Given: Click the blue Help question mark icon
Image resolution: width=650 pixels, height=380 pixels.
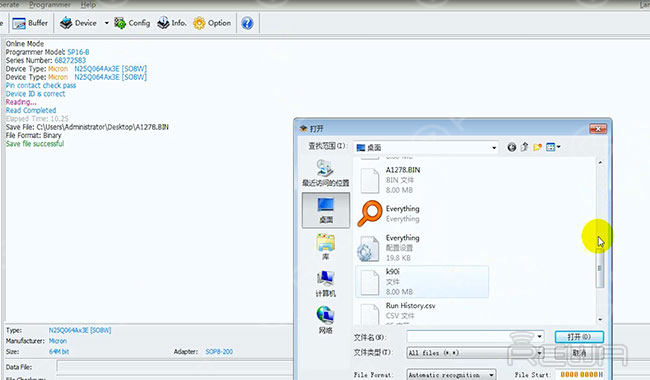Looking at the screenshot, I should [247, 23].
